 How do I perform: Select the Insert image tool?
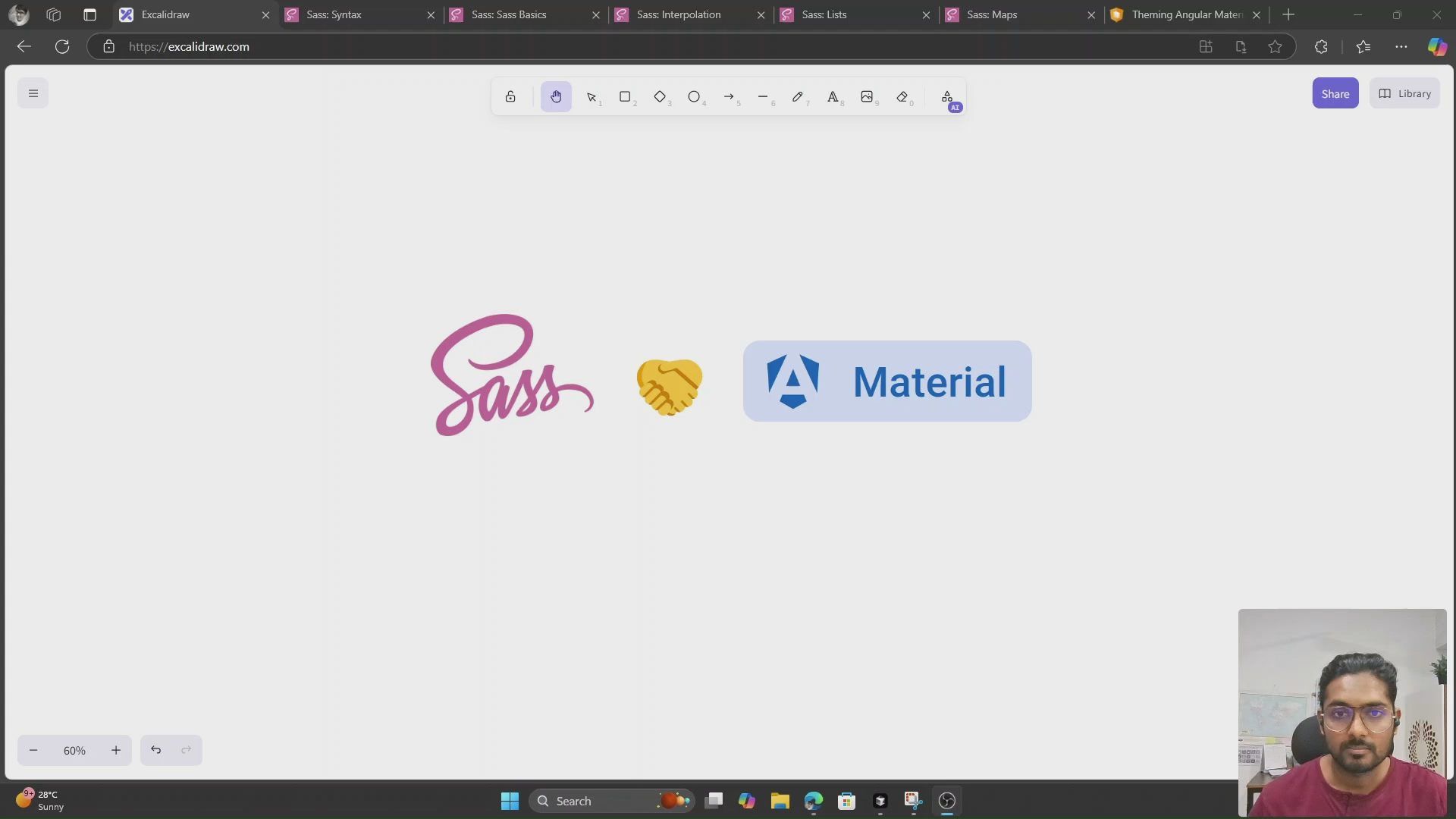[x=868, y=96]
